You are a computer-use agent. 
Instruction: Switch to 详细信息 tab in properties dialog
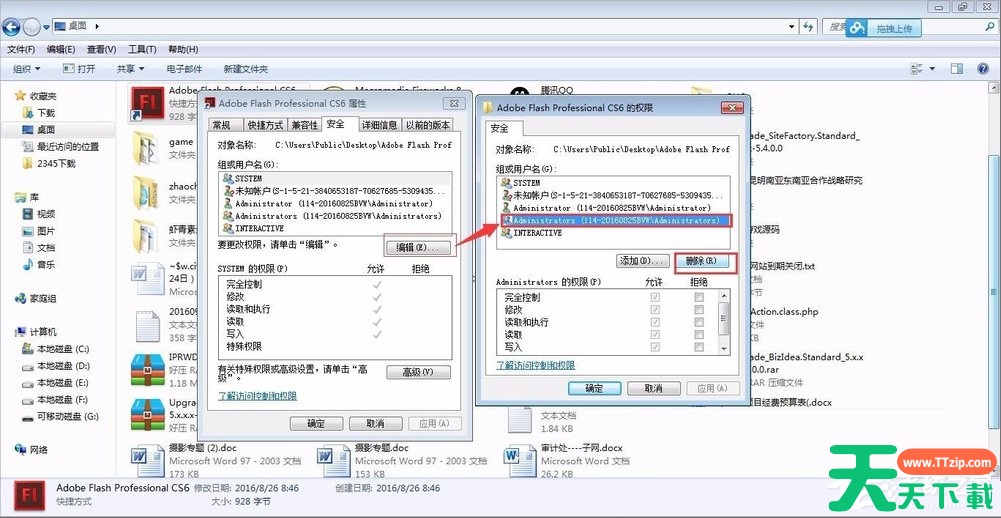pyautogui.click(x=379, y=125)
